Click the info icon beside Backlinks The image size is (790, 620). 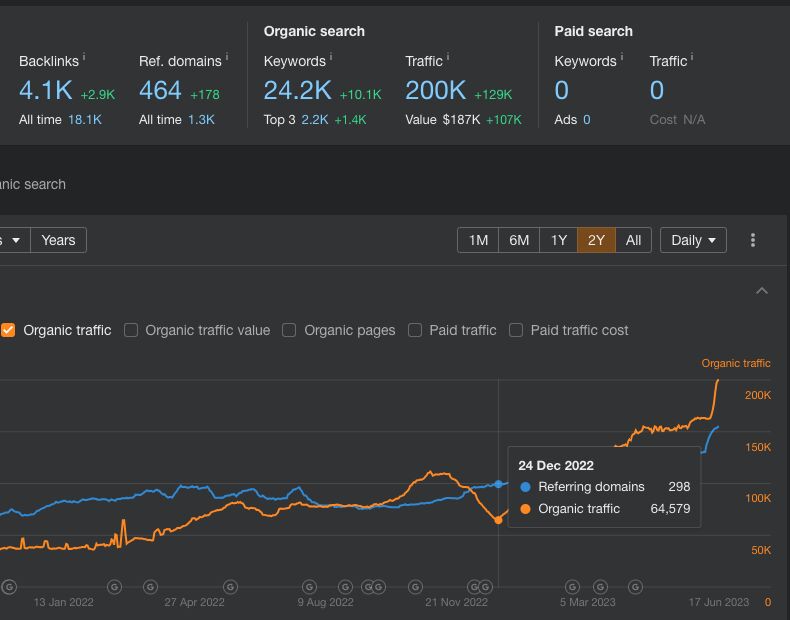click(84, 57)
